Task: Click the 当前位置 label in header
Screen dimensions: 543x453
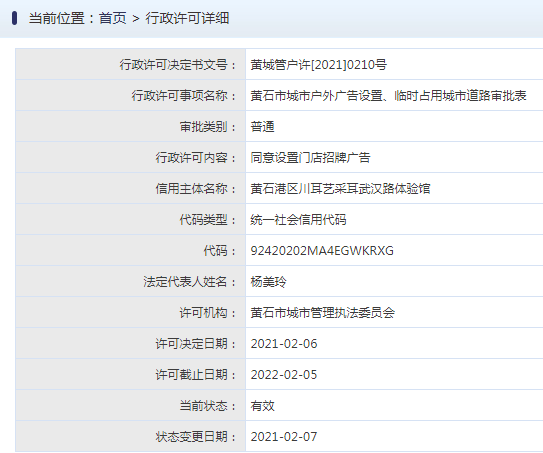Action: click(57, 18)
